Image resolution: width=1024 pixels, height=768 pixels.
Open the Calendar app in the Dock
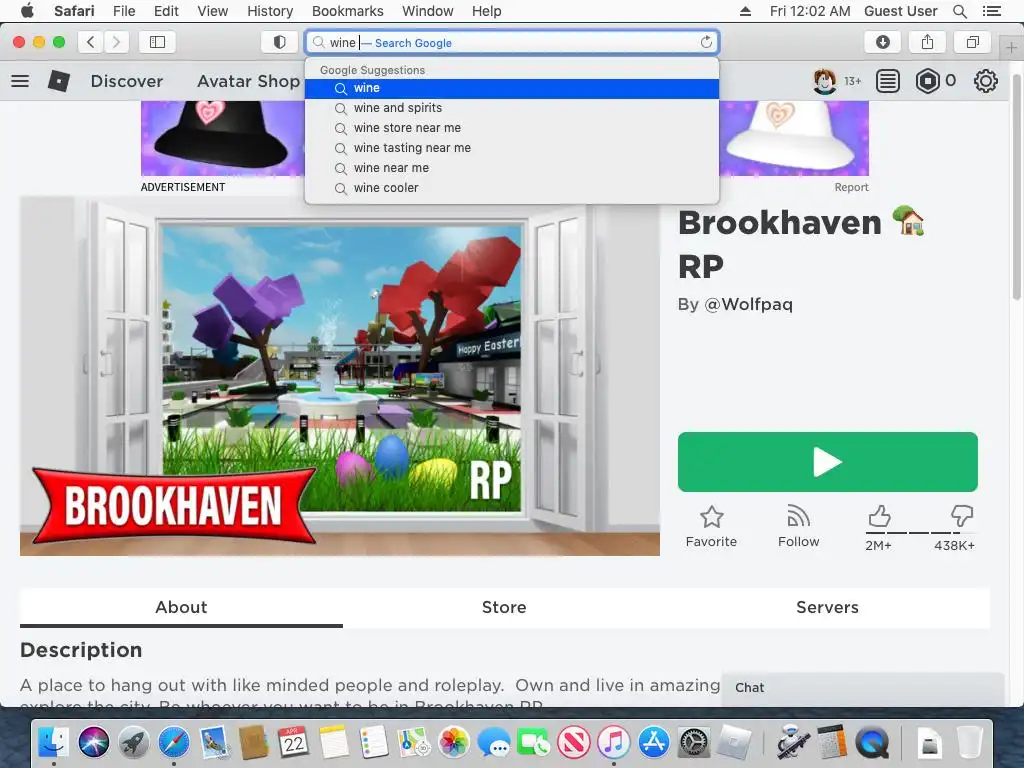[x=293, y=742]
